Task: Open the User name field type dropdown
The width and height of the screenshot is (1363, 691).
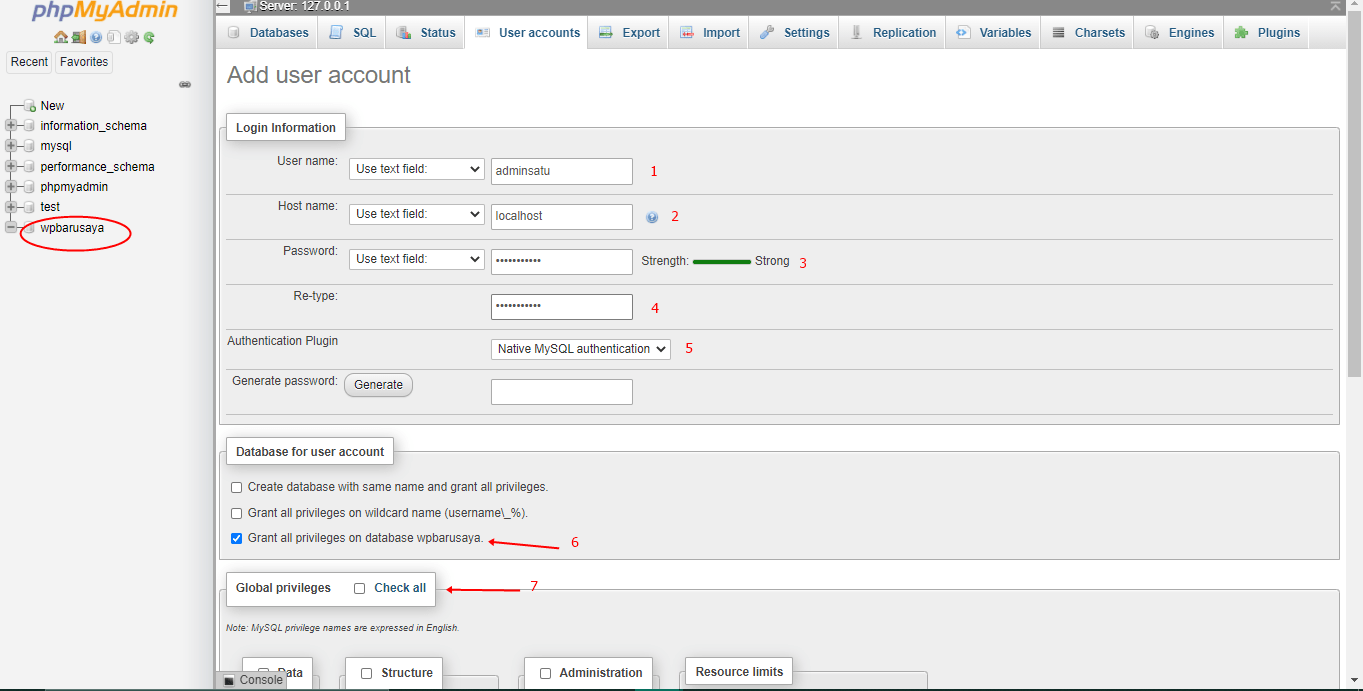Action: point(416,168)
